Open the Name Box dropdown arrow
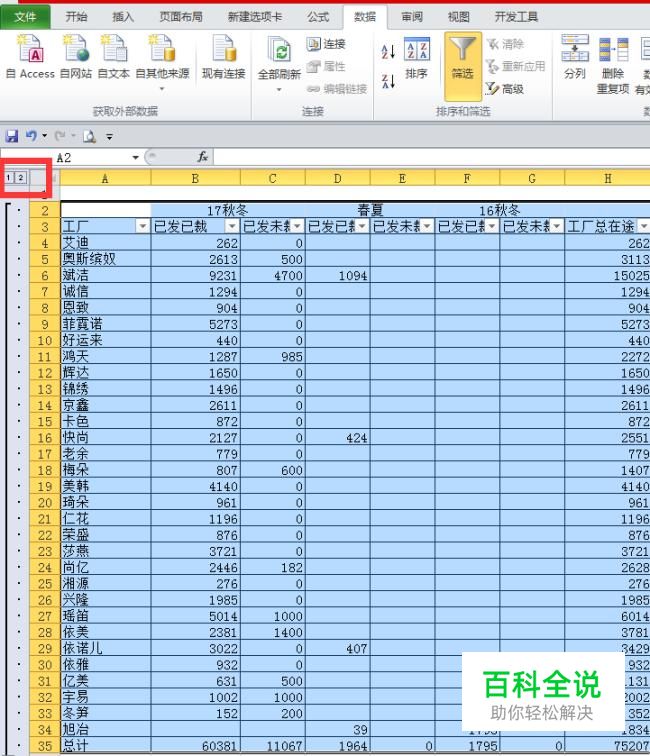This screenshot has height=756, width=650. click(135, 158)
